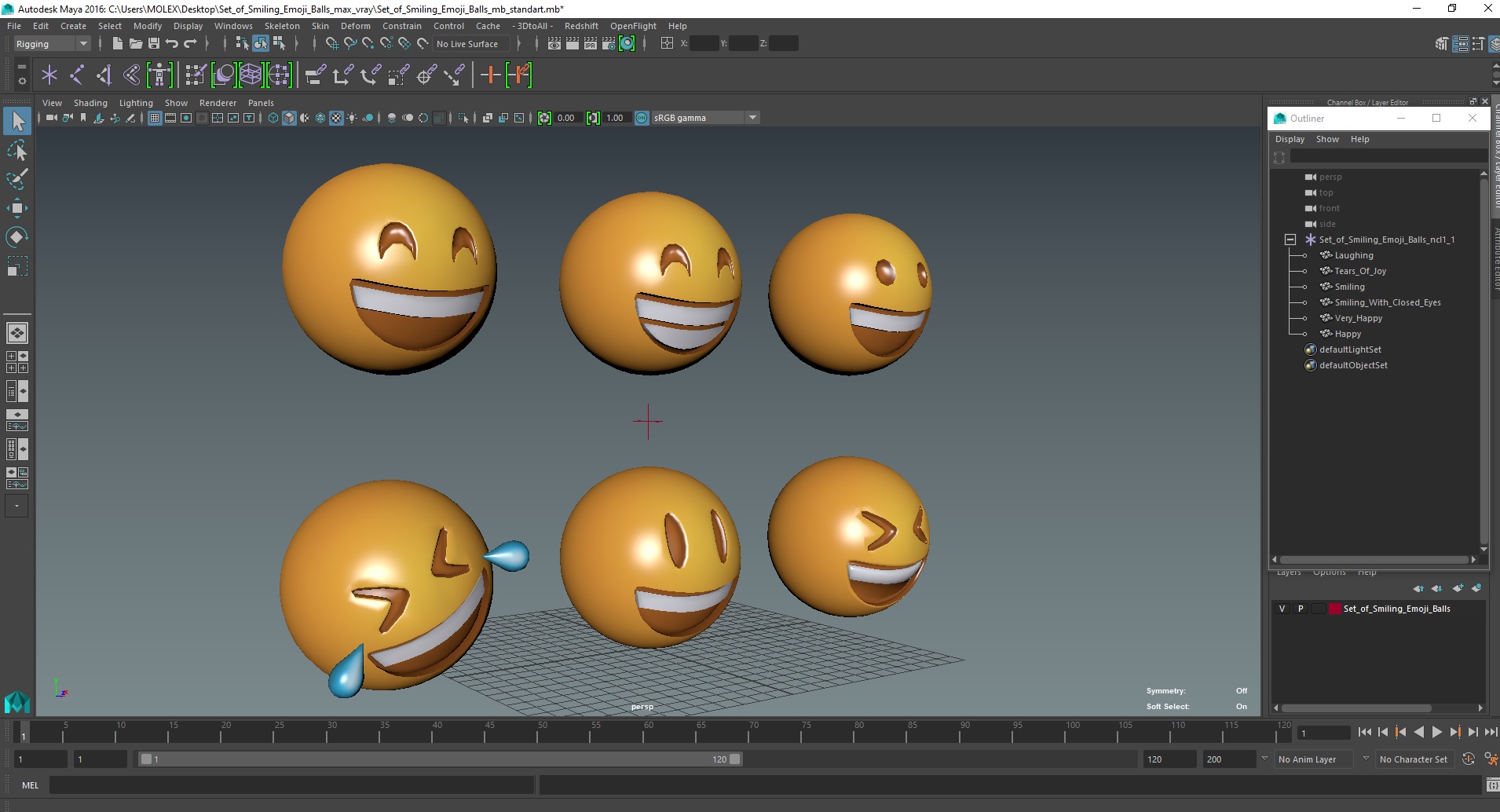Pick the Scale tool in the toolbox
1500x812 pixels.
coord(17,266)
